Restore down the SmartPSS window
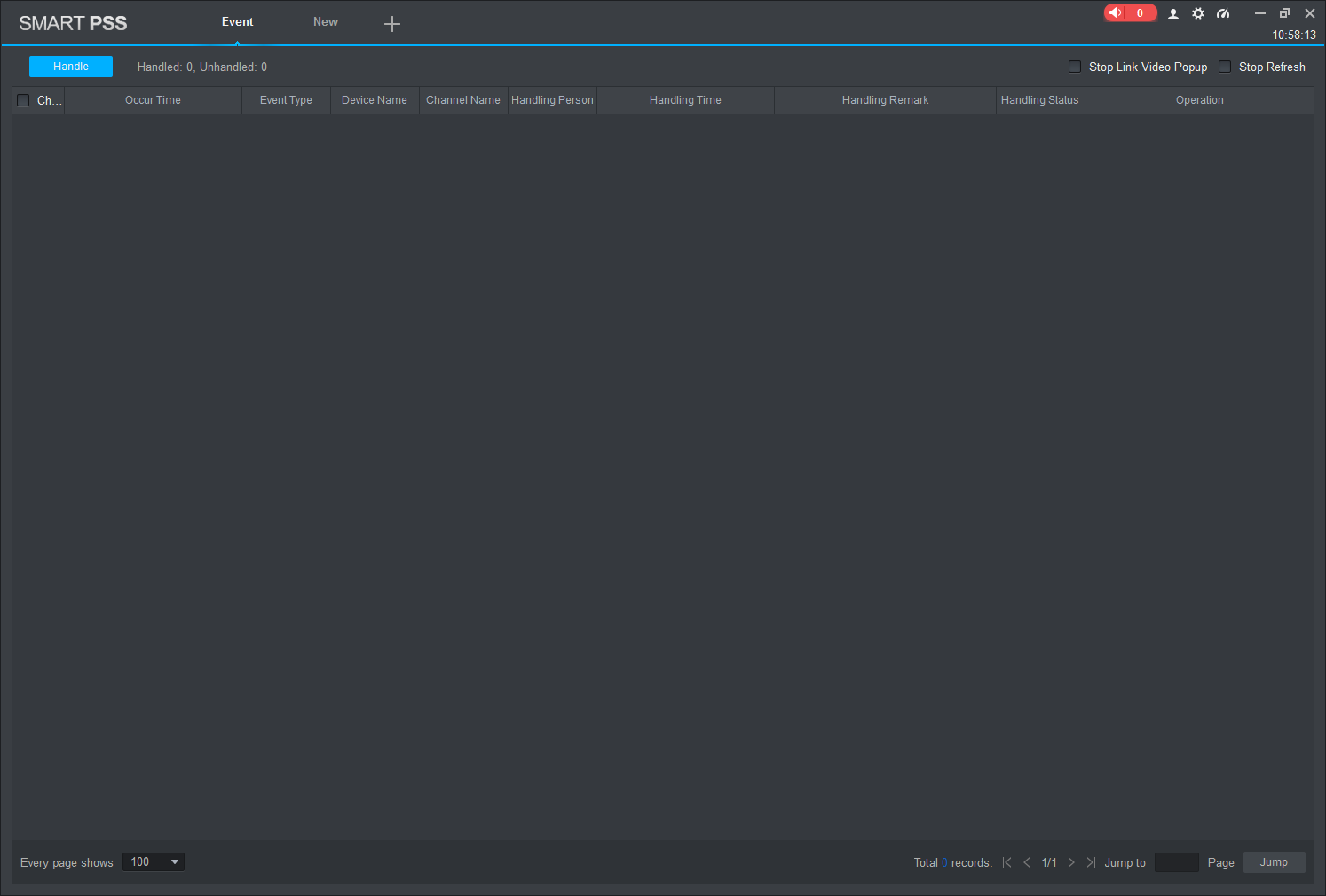Image resolution: width=1326 pixels, height=896 pixels. pyautogui.click(x=1284, y=13)
